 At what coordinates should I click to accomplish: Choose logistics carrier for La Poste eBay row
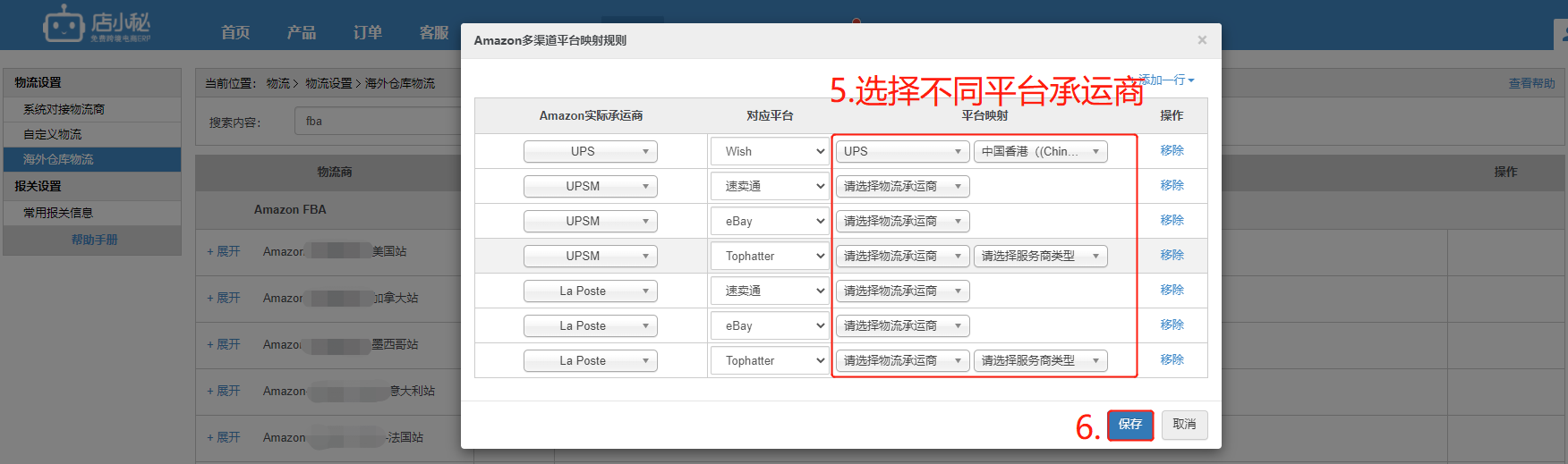click(903, 325)
